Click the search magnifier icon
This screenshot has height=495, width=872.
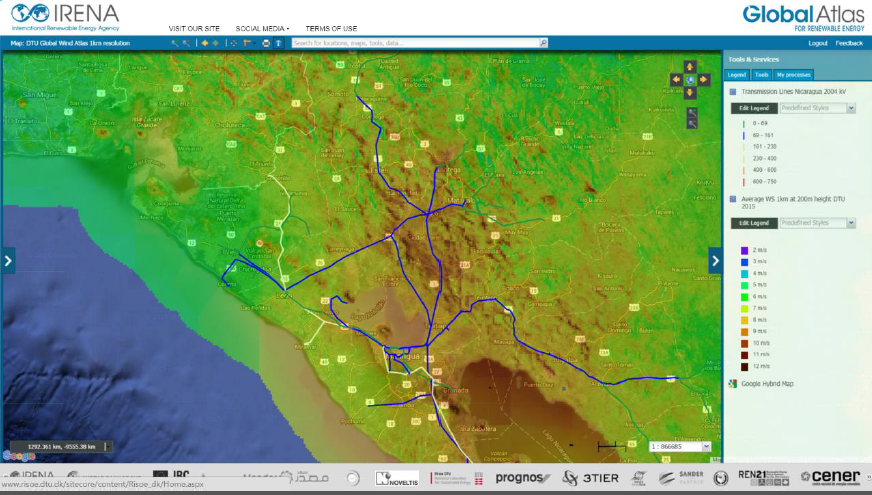point(543,43)
